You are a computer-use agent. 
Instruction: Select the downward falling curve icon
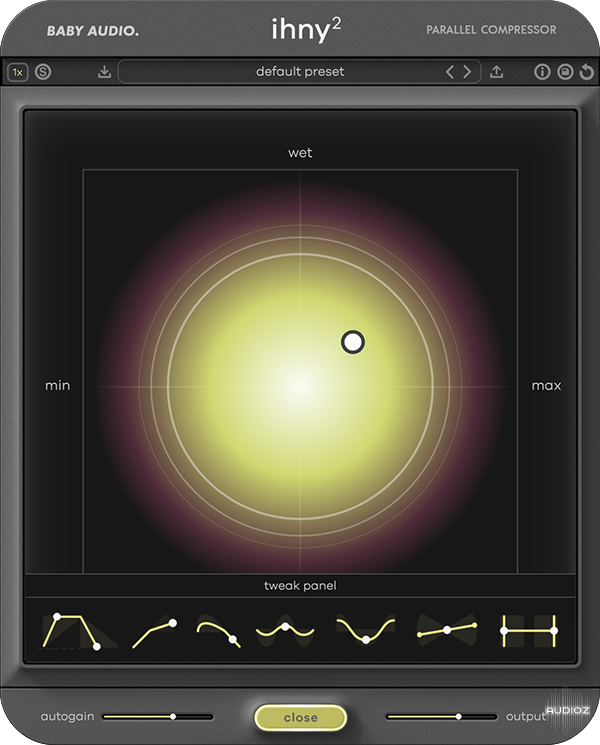tap(219, 632)
